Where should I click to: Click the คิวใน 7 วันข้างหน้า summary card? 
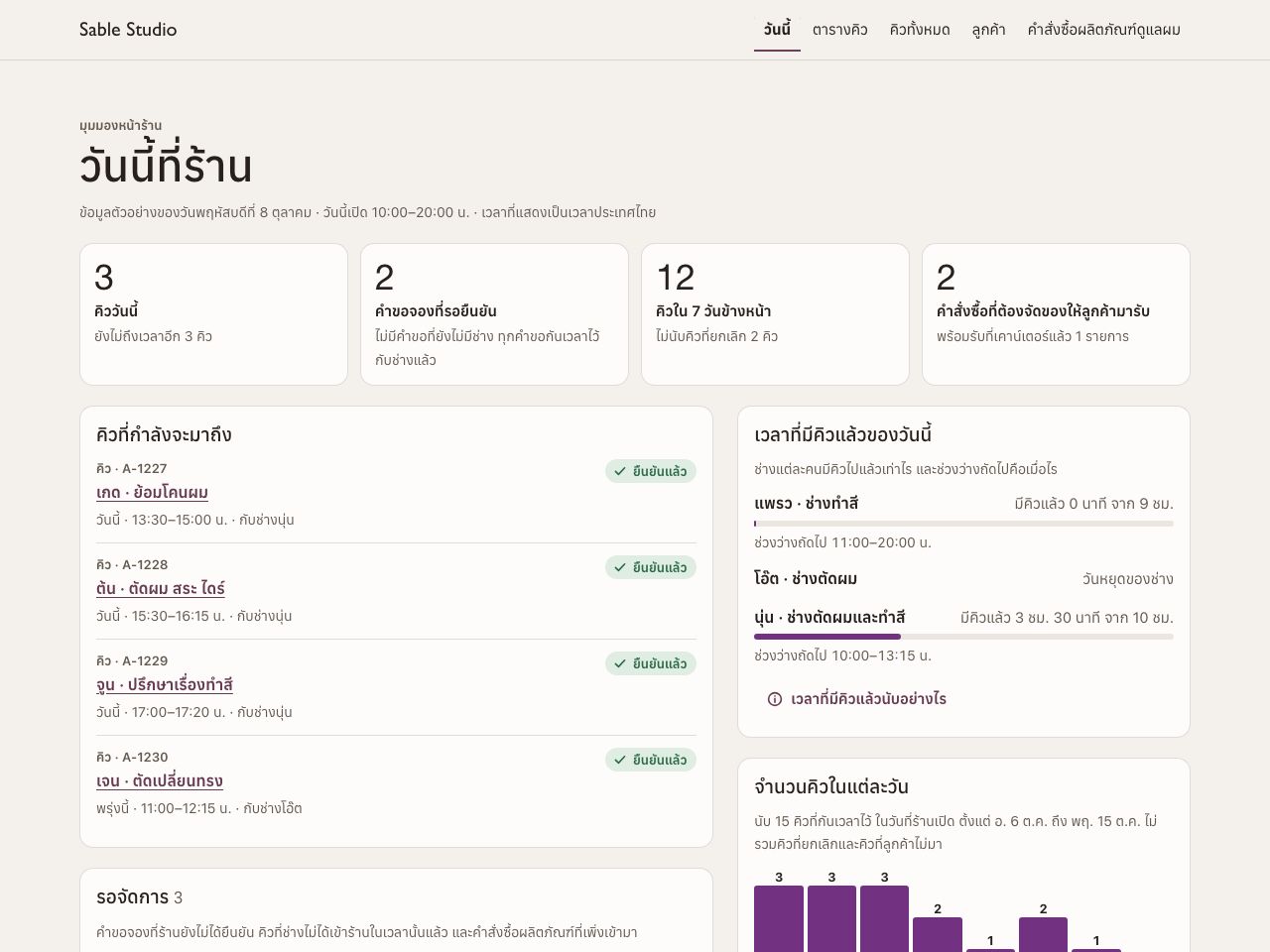coord(775,314)
